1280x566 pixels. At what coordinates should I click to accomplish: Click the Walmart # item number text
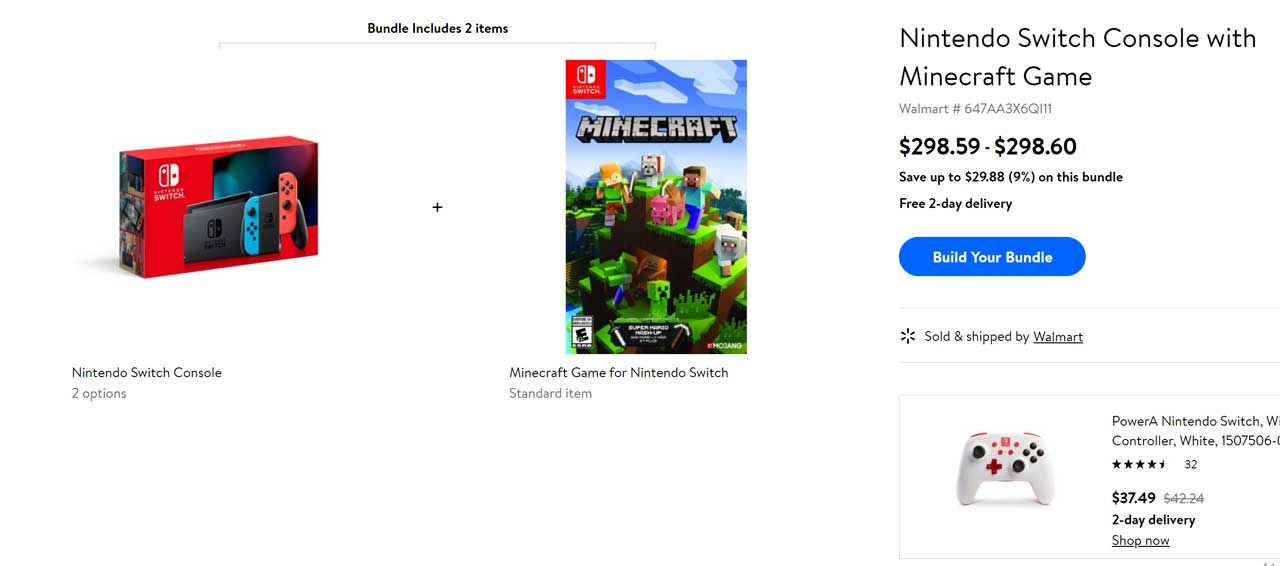pos(975,108)
